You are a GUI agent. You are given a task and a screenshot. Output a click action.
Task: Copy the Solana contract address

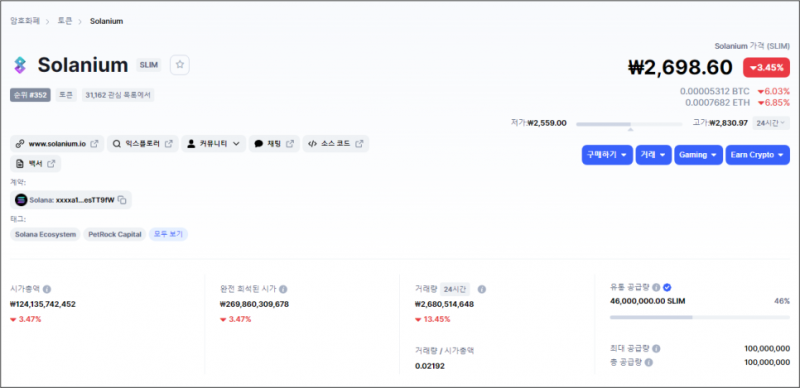(x=122, y=200)
